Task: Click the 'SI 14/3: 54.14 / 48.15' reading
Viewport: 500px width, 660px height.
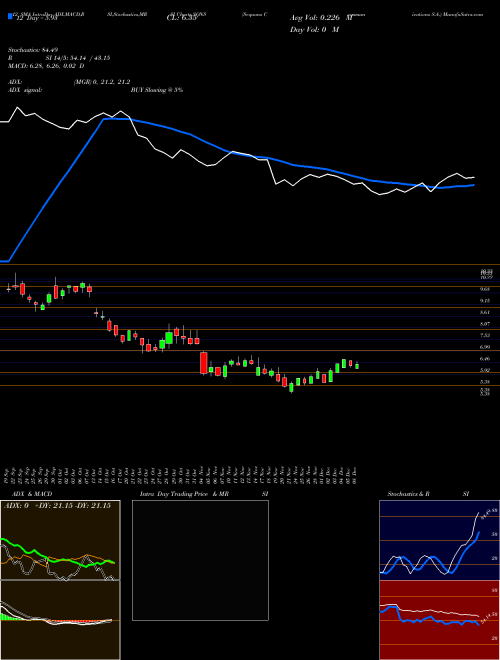Action: click(78, 58)
